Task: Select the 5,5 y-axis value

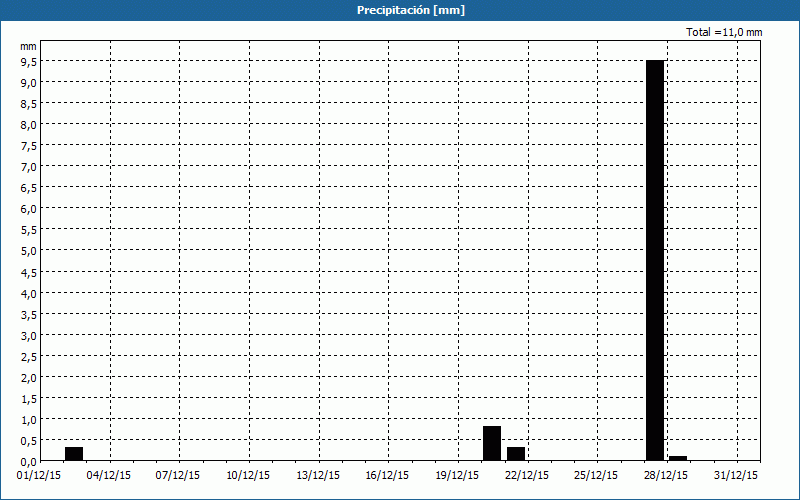Action: (x=29, y=230)
